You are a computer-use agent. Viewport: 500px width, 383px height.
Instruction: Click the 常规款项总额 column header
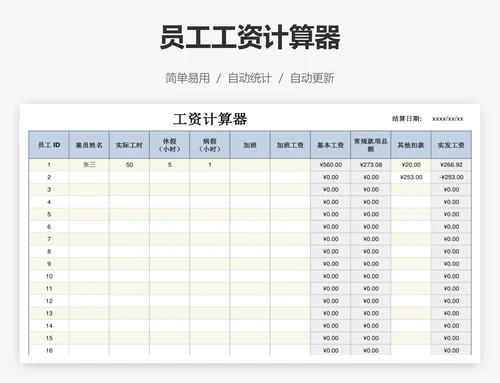click(x=371, y=145)
